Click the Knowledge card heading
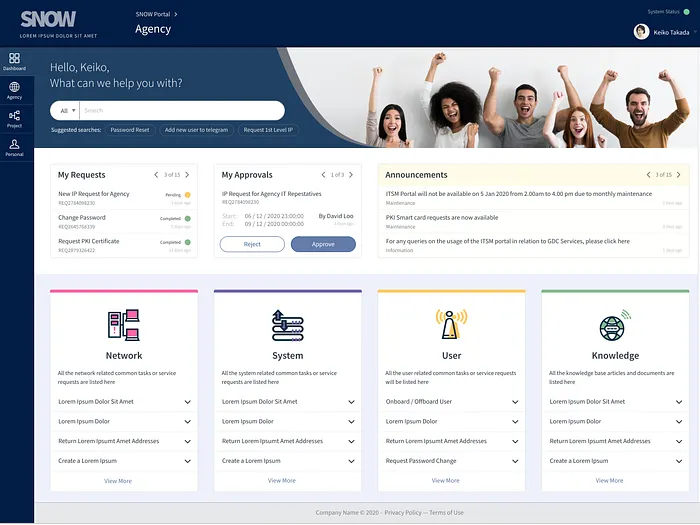The height and width of the screenshot is (525, 700). (615, 356)
